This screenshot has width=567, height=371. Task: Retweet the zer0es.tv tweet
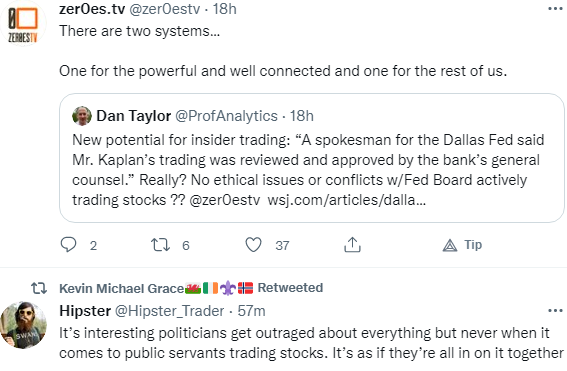pos(161,245)
